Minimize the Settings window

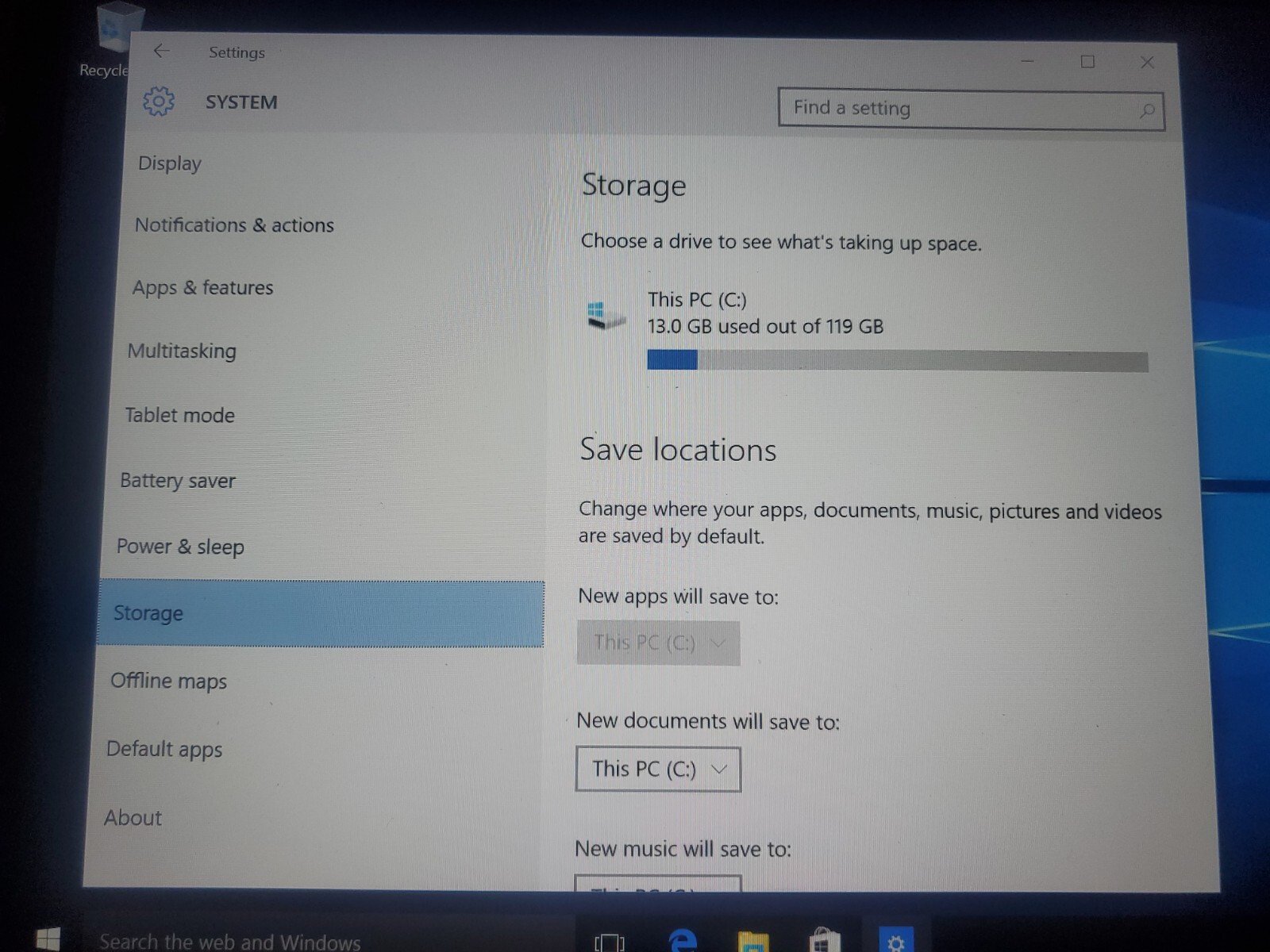coord(1027,61)
